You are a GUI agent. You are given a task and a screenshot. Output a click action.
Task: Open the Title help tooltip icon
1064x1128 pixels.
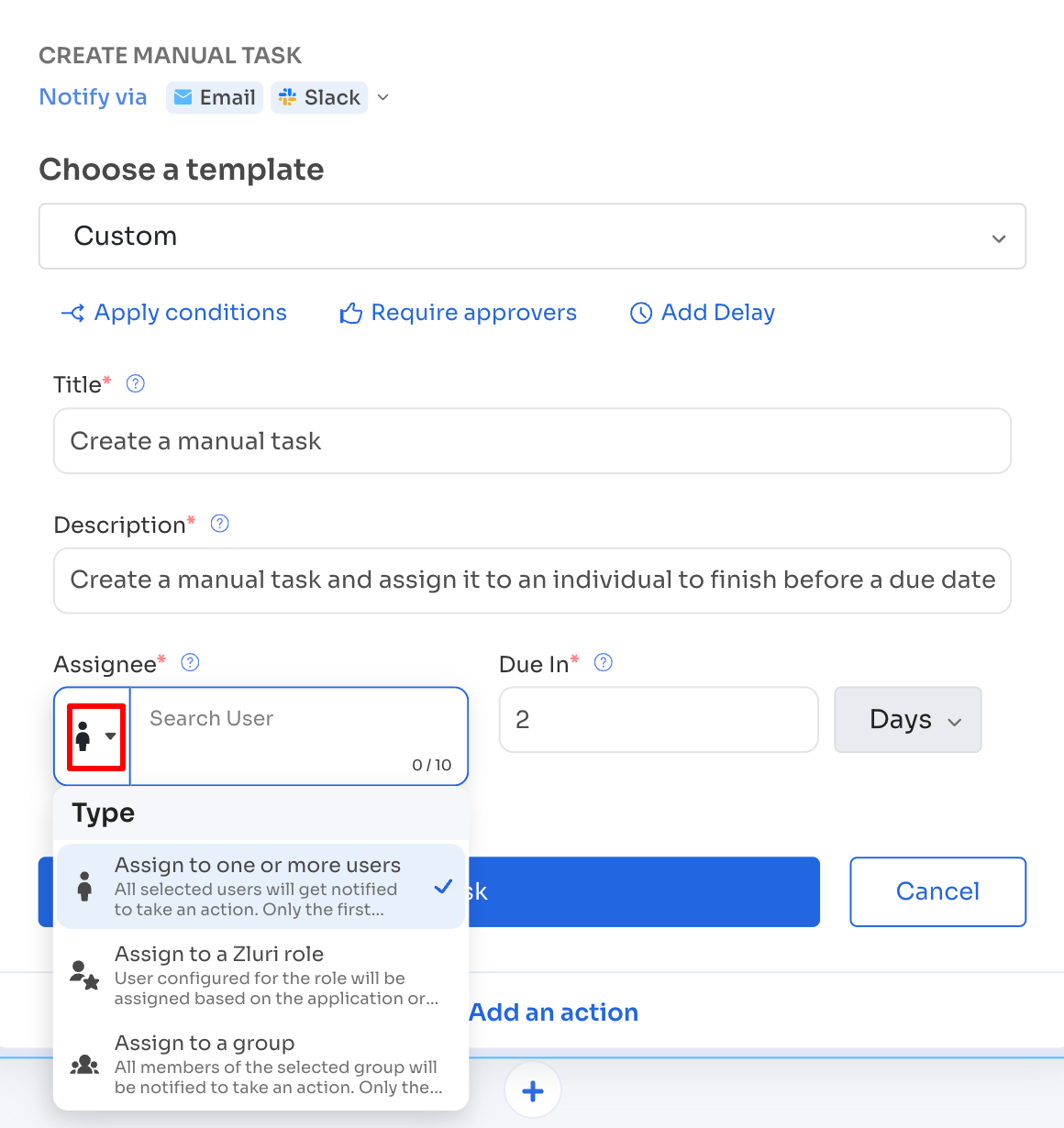click(x=135, y=383)
